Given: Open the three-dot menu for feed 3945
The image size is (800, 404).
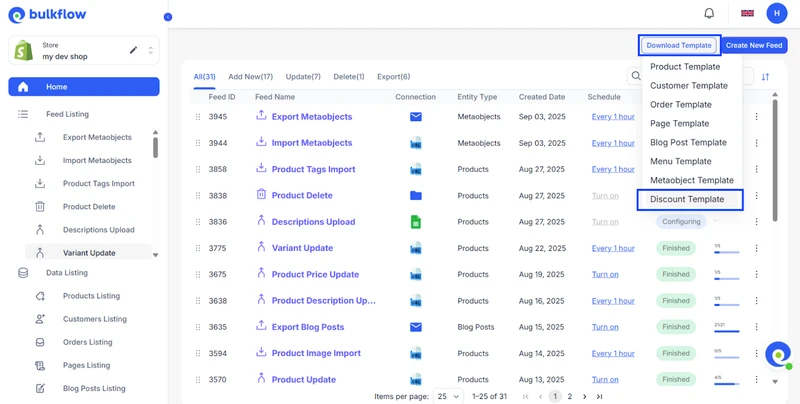Looking at the screenshot, I should coord(757,117).
